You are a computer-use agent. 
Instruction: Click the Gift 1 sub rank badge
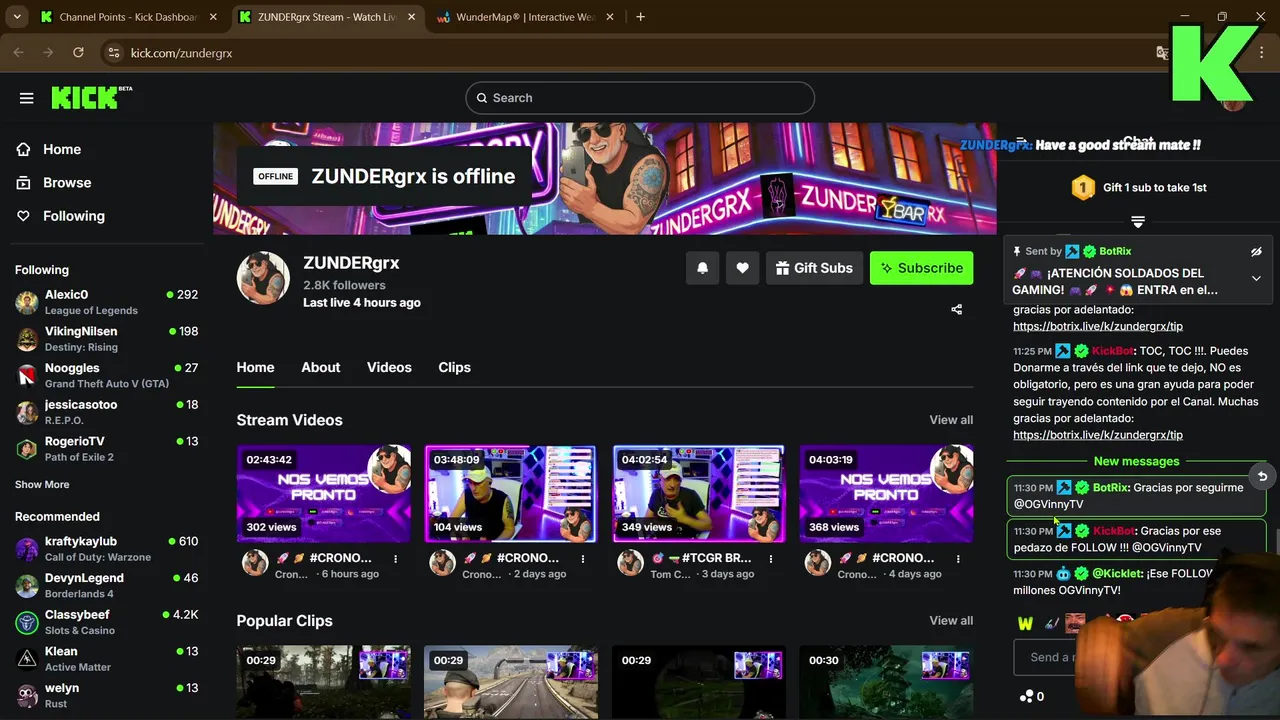click(x=1083, y=187)
